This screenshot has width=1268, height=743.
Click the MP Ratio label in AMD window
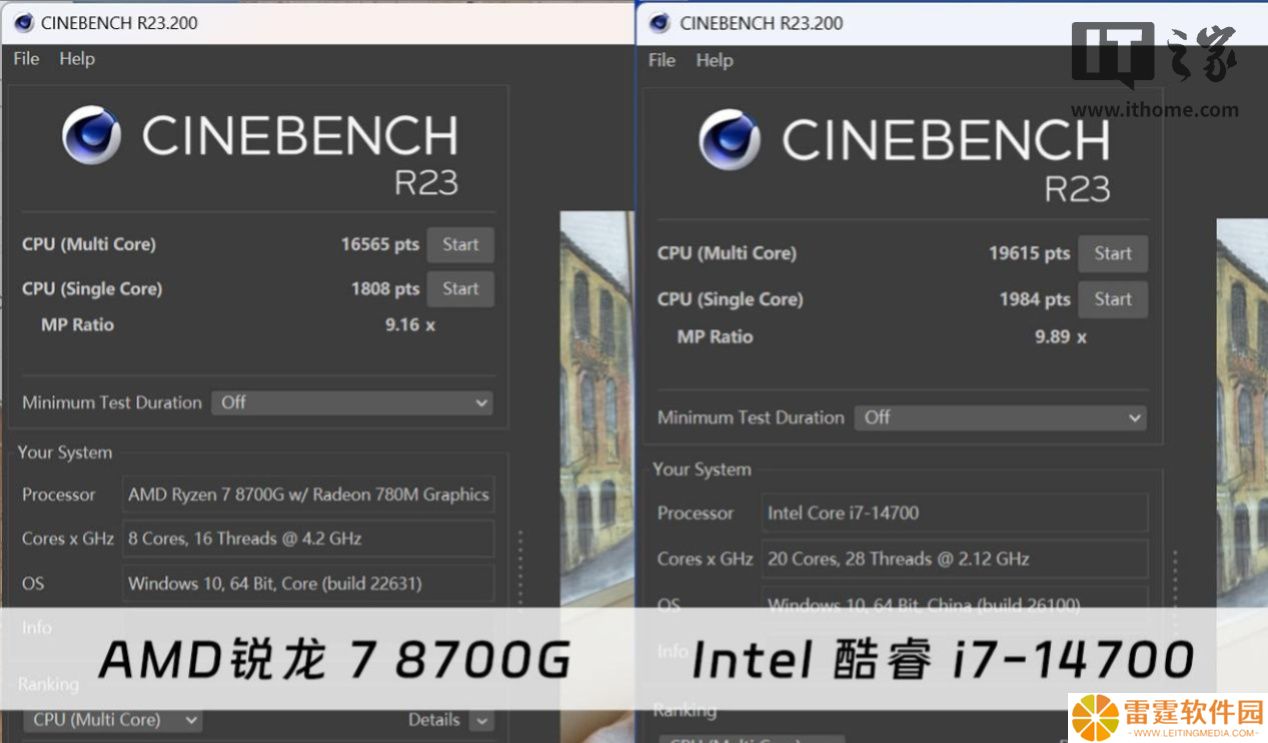77,325
